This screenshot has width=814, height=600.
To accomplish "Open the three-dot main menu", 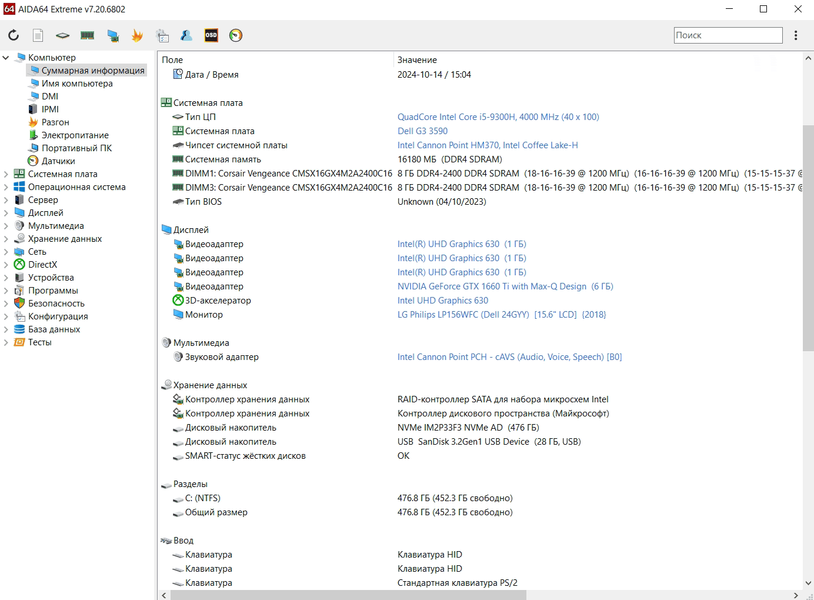I will (x=795, y=35).
